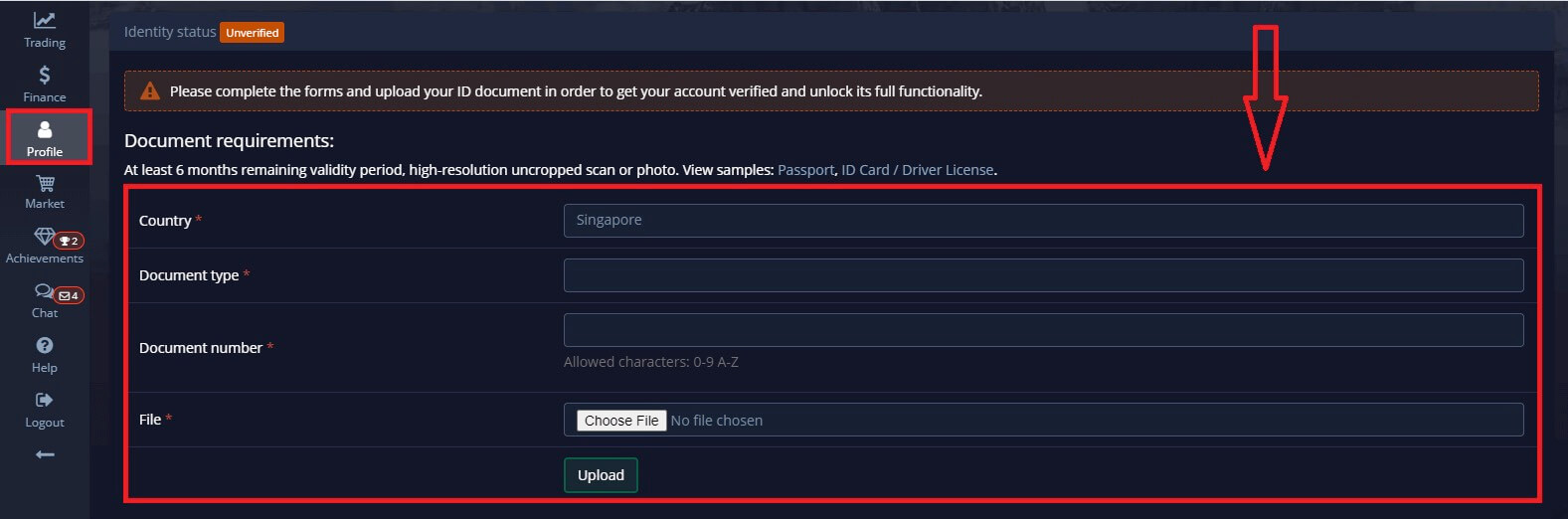Click the green Upload button
This screenshot has height=519, width=1568.
click(601, 475)
